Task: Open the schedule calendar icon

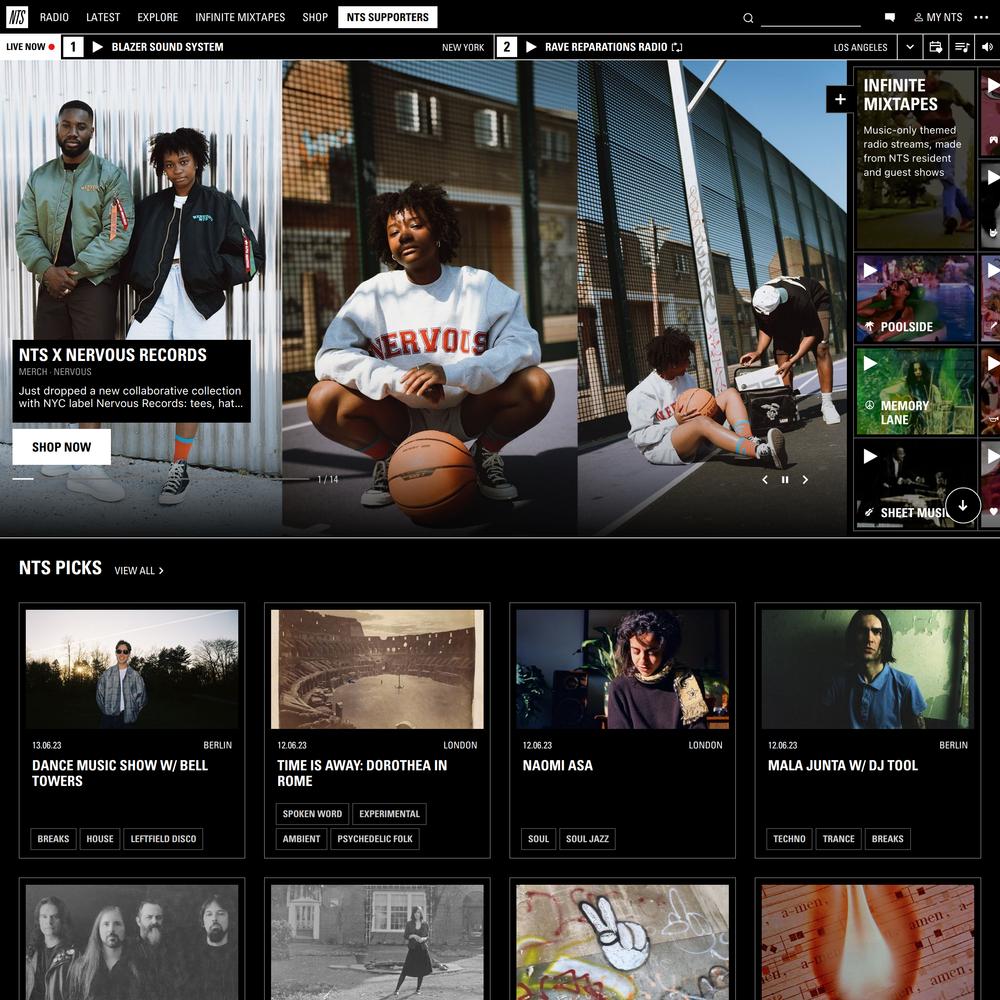Action: click(x=936, y=47)
